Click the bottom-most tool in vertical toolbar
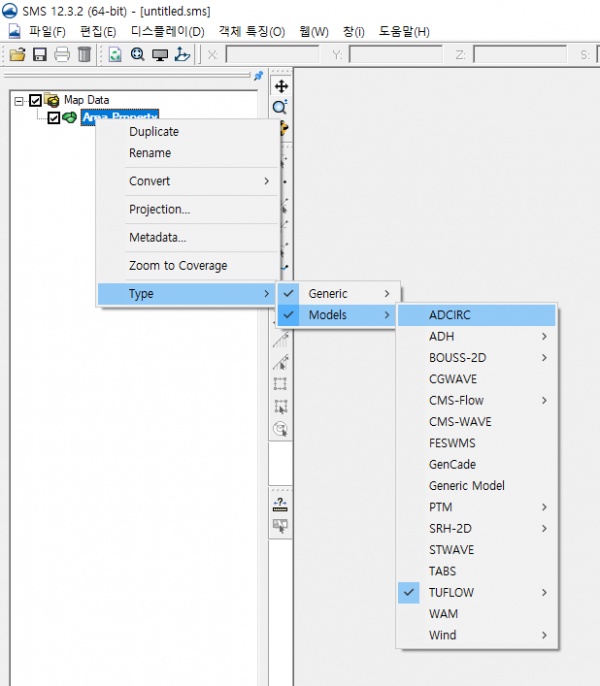 281,526
